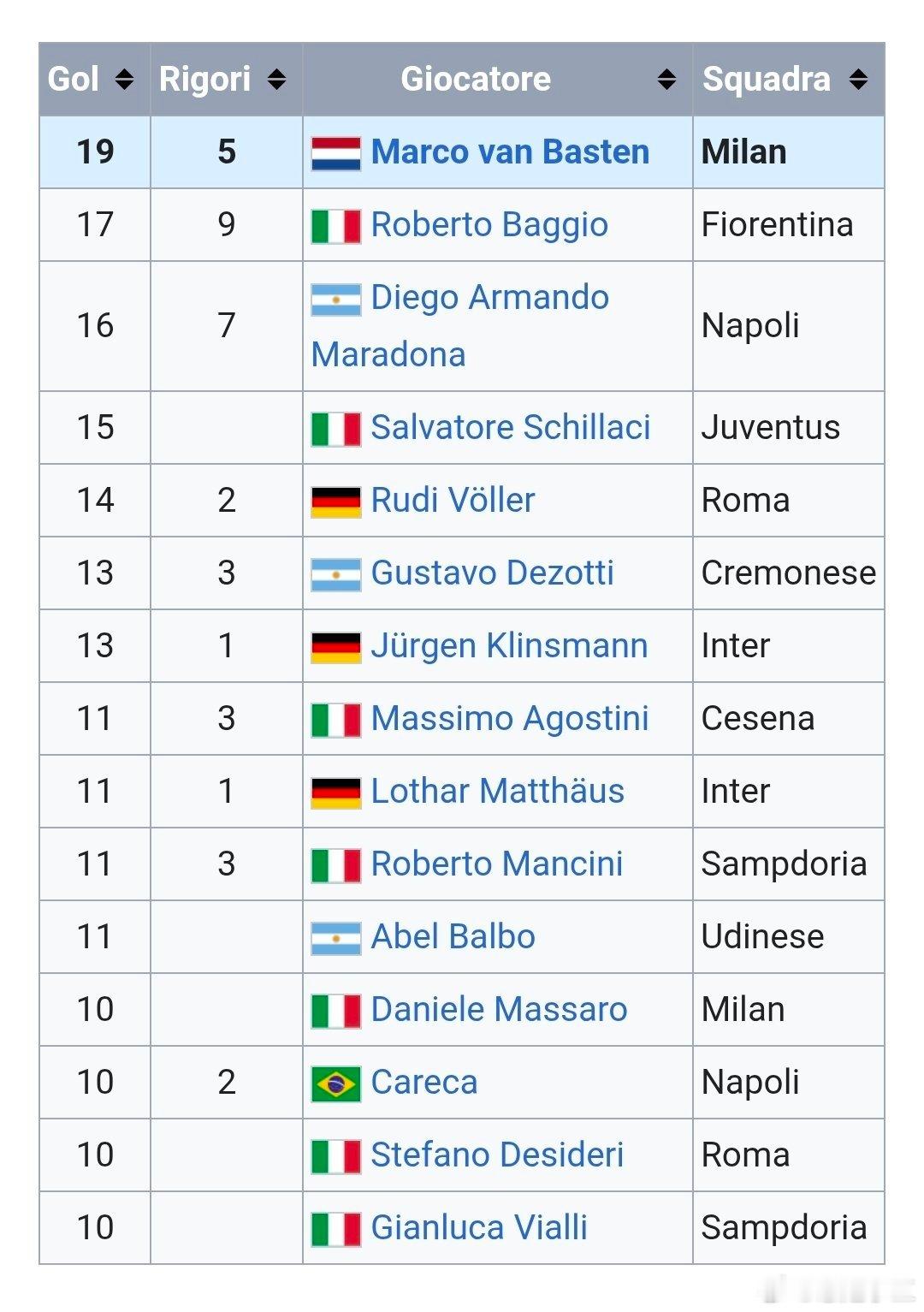Click the Argentina flag beside Diego Armando Maradona
The height and width of the screenshot is (1312, 924).
[335, 300]
